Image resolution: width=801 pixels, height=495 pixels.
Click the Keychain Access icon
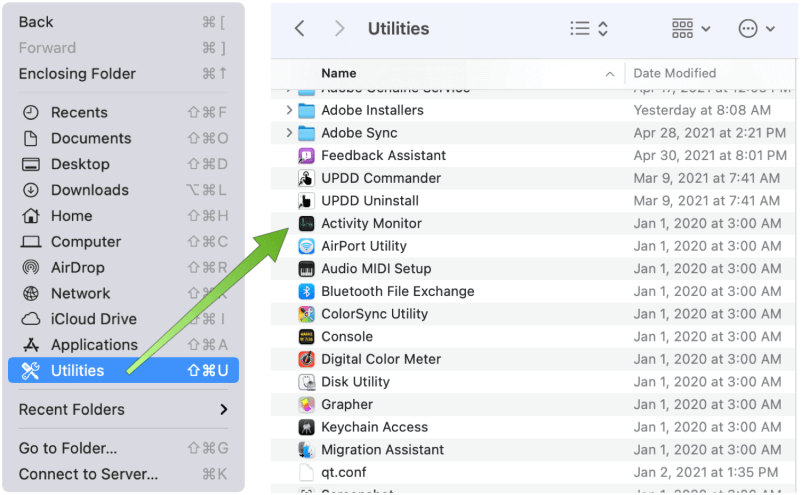307,428
